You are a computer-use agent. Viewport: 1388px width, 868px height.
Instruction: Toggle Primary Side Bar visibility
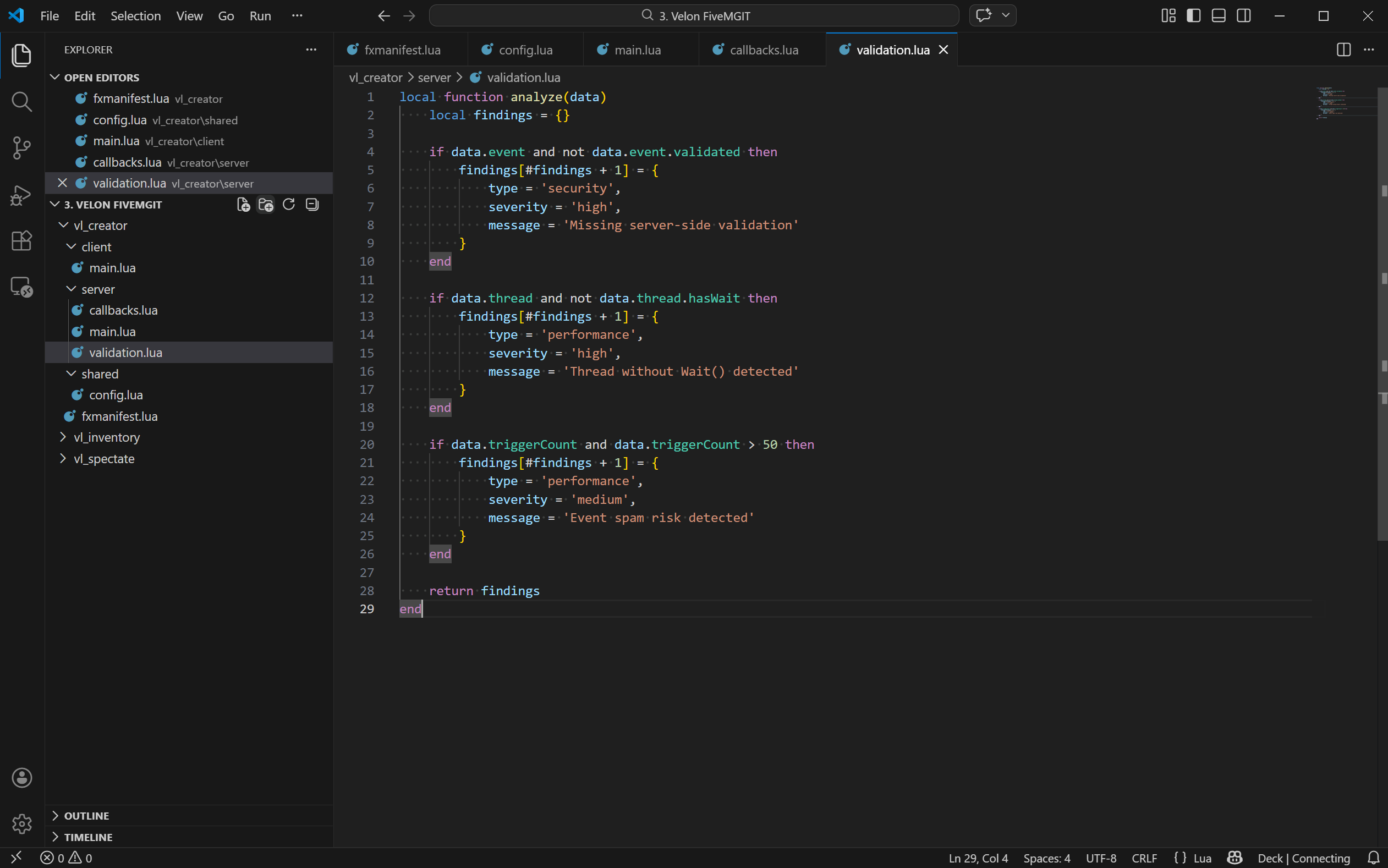click(x=1193, y=15)
